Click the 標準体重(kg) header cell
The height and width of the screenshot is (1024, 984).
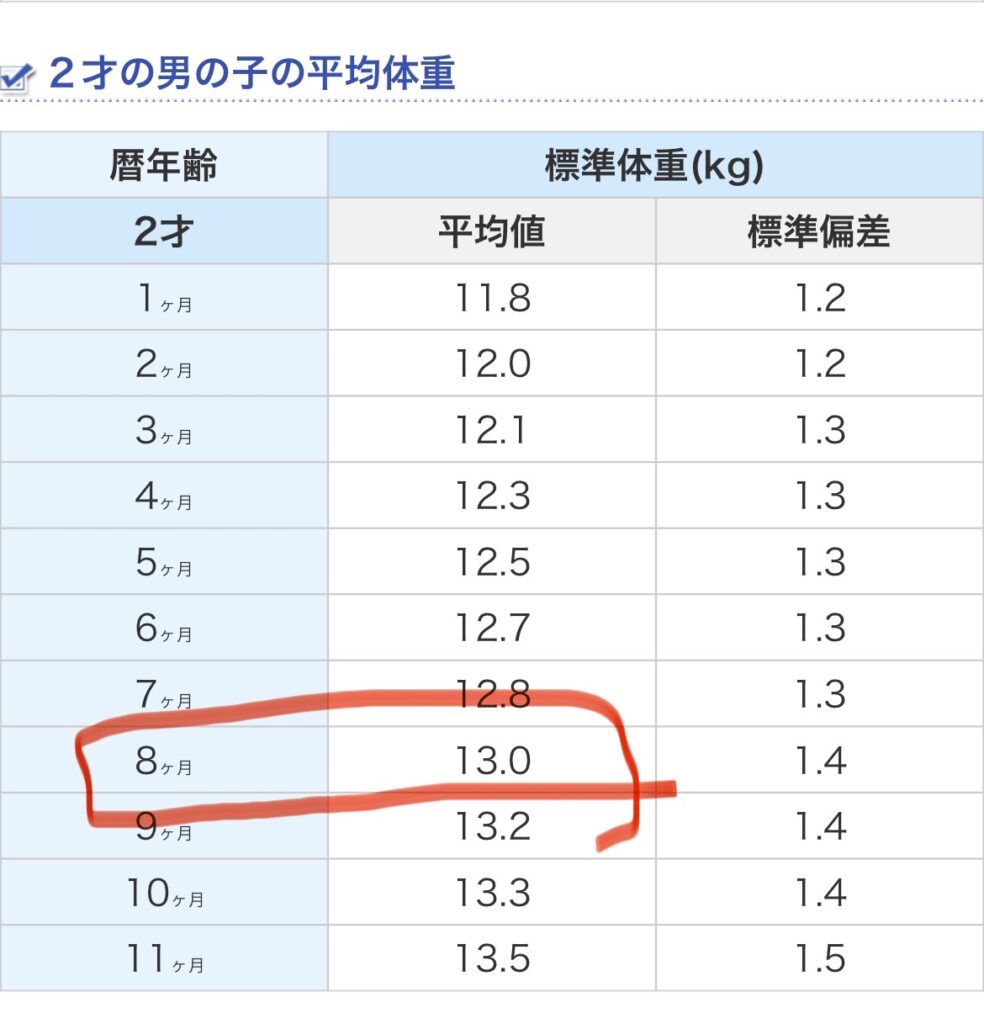[656, 165]
